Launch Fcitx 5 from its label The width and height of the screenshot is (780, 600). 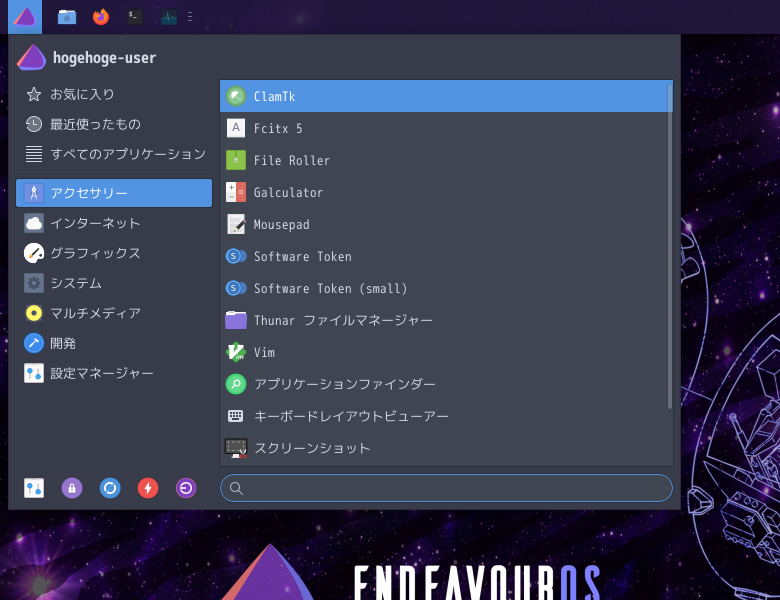(278, 128)
